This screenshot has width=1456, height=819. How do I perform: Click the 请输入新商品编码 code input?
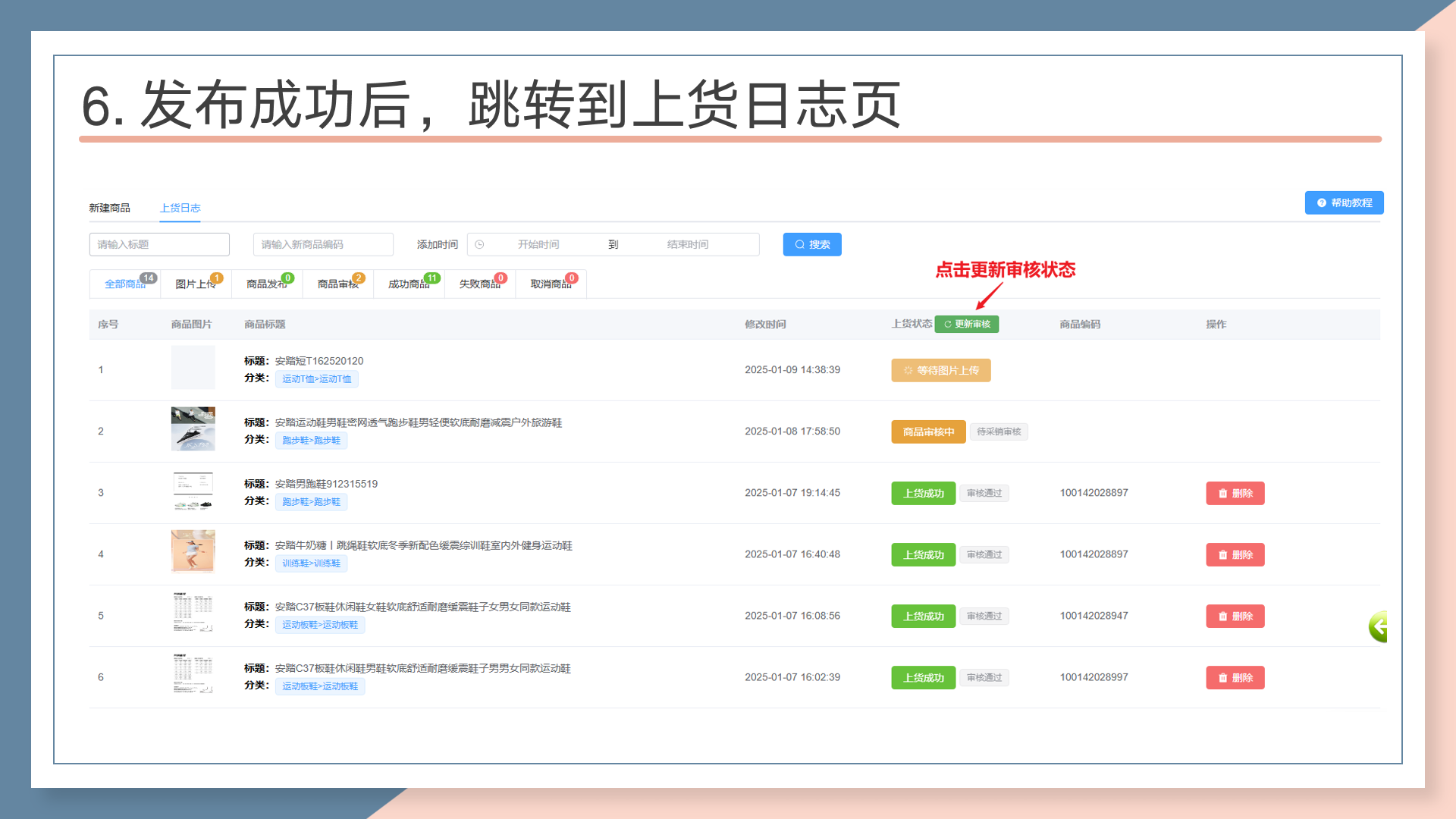(x=322, y=244)
